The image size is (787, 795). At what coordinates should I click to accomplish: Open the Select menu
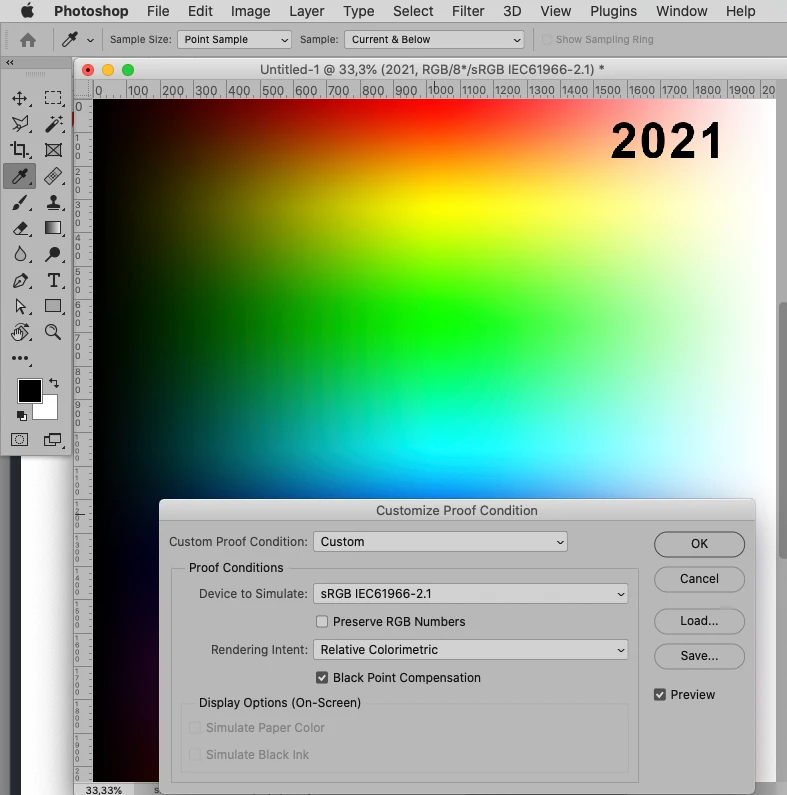[413, 11]
